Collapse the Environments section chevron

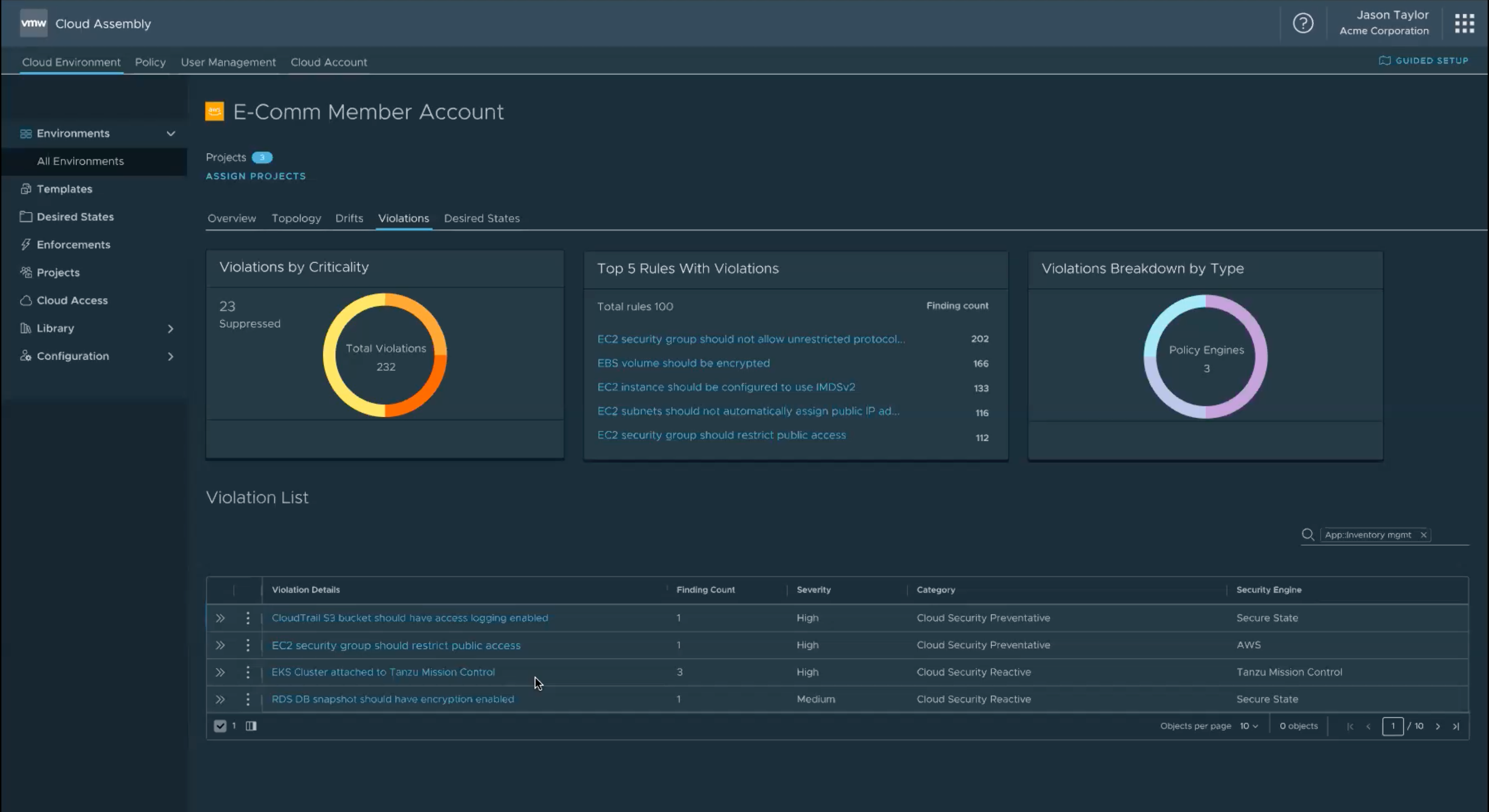[x=170, y=133]
